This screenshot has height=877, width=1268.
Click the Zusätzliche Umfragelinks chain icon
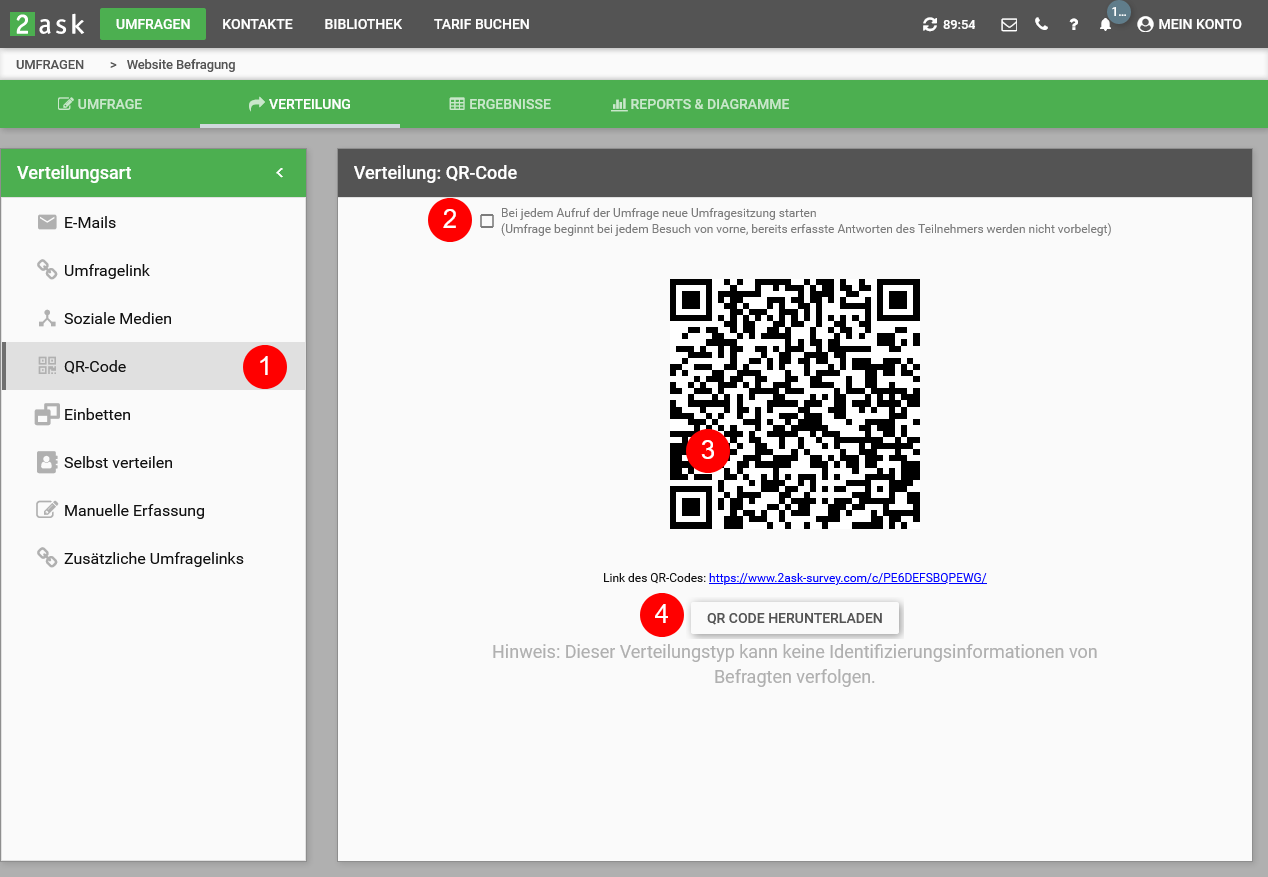click(47, 558)
